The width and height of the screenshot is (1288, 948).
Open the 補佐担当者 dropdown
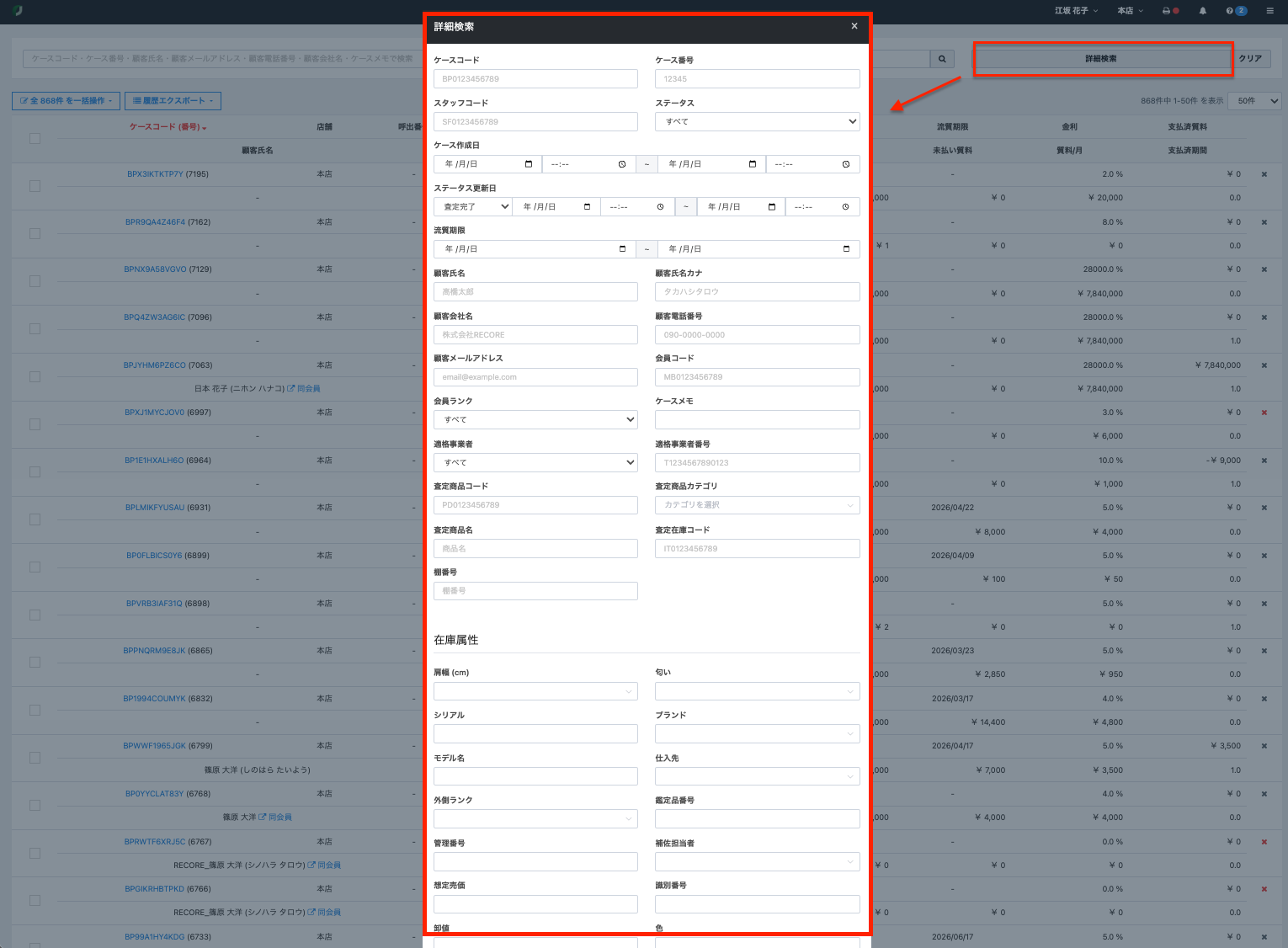758,861
